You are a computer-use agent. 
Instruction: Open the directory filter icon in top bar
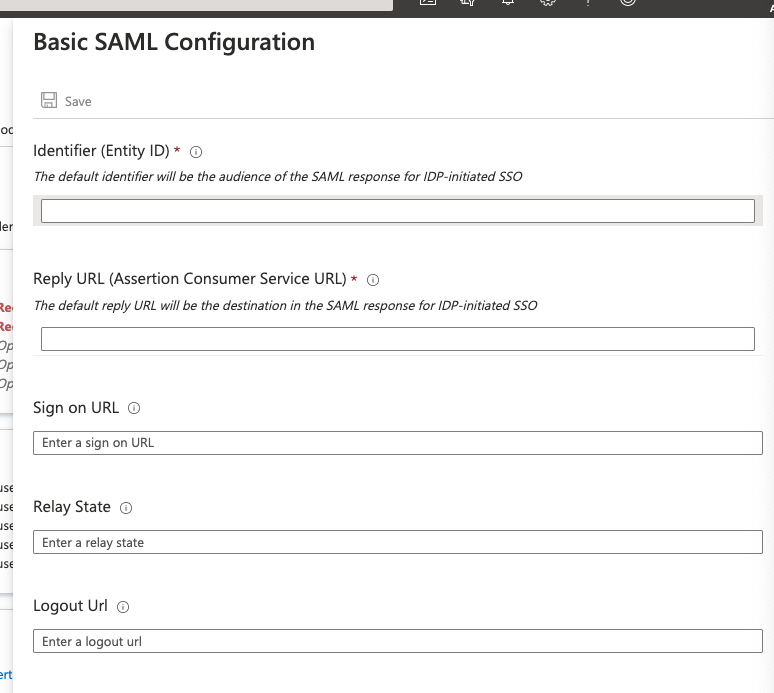[467, 3]
